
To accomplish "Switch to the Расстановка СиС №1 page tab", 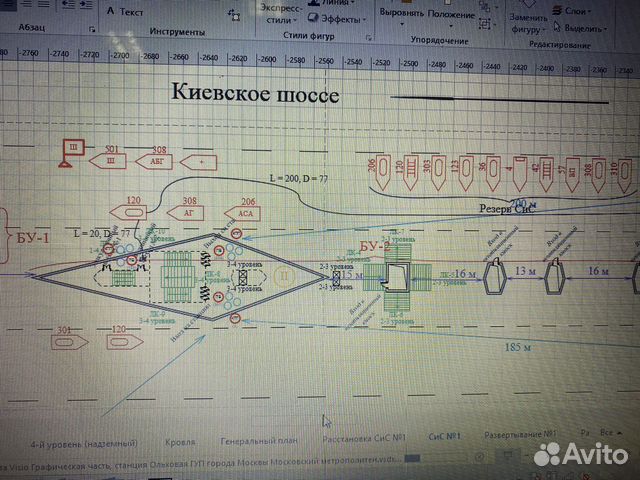I will tap(364, 438).
